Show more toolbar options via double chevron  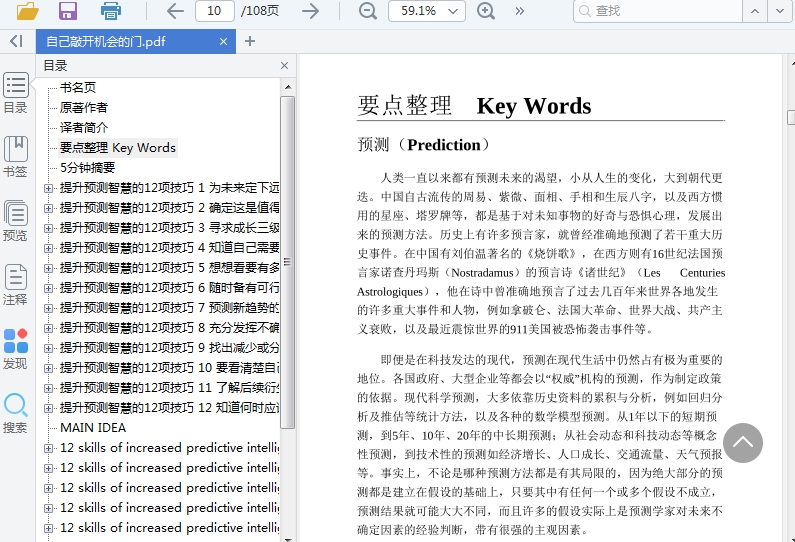[520, 11]
